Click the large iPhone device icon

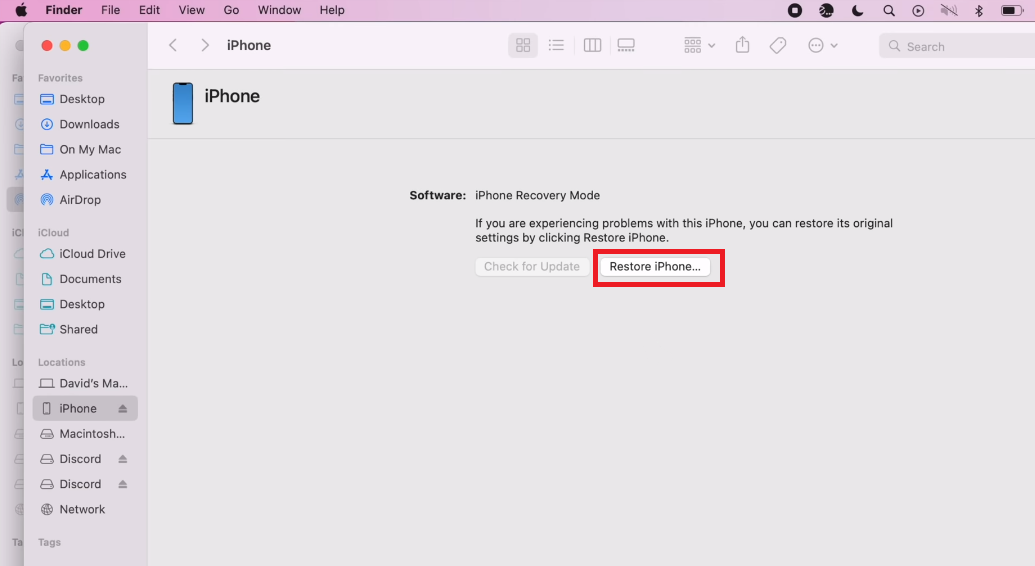[183, 103]
